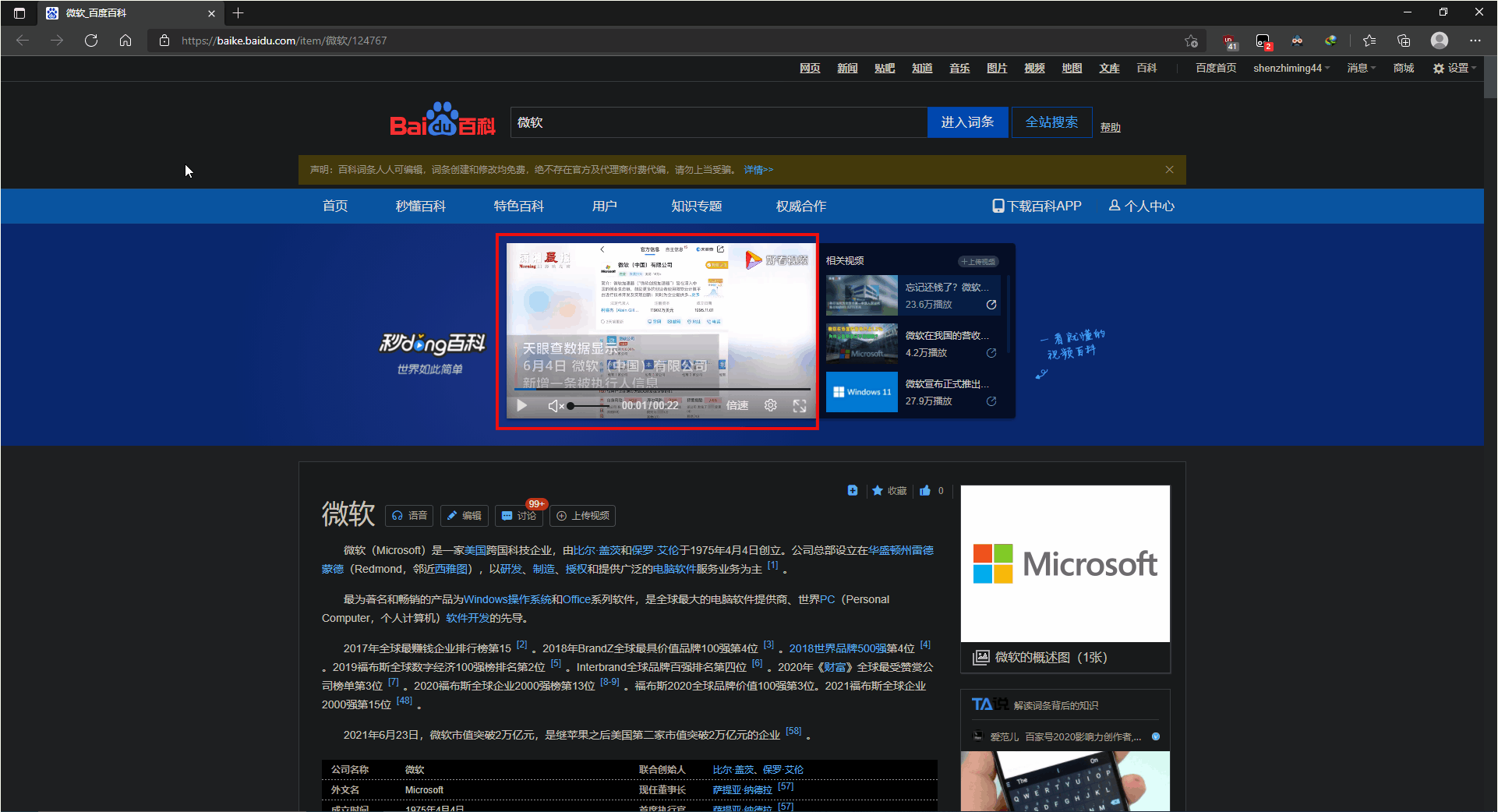Open the 设置 settings dropdown

pyautogui.click(x=1454, y=68)
